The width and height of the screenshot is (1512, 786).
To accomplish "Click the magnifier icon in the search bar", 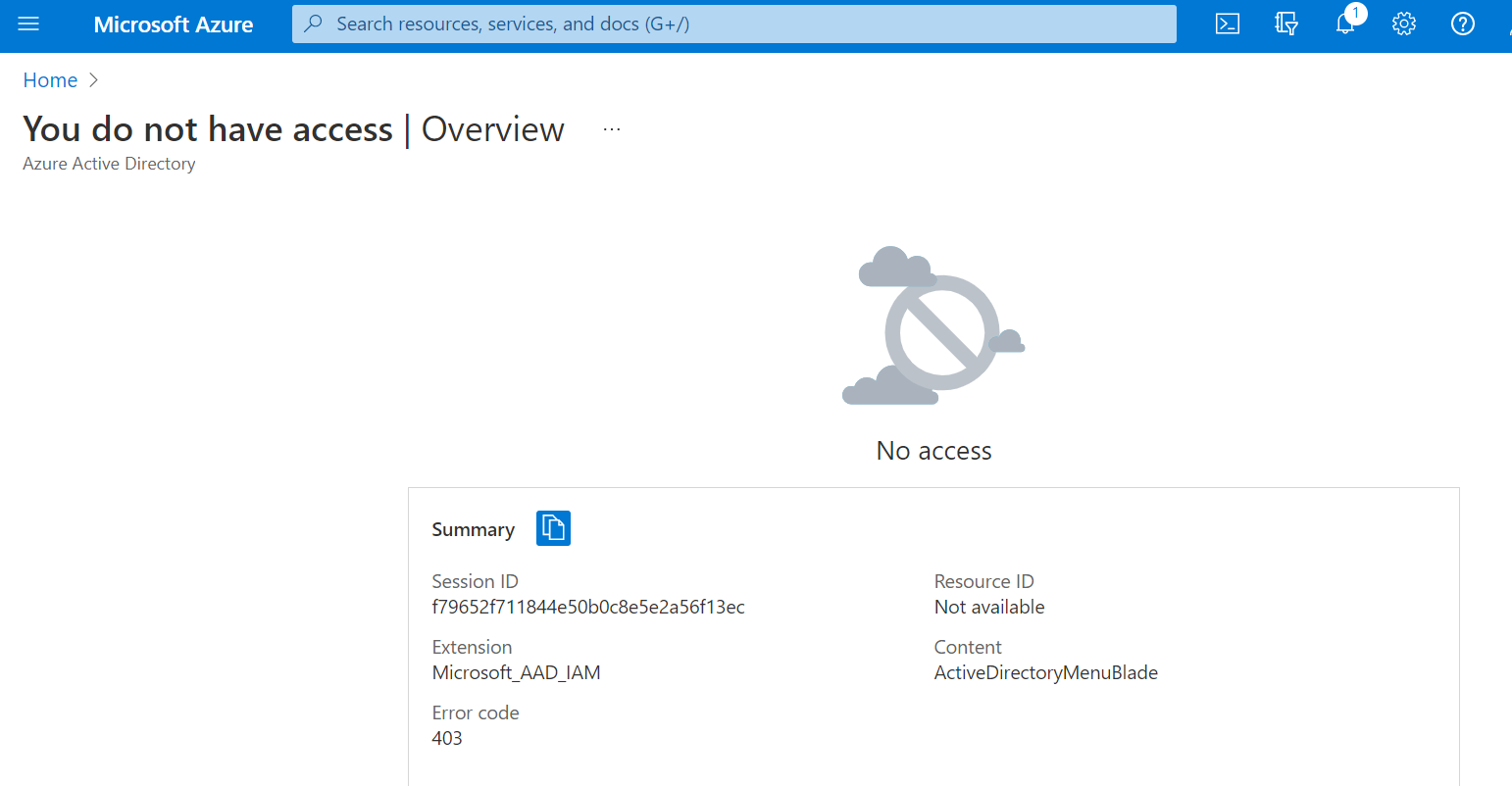I will point(312,24).
